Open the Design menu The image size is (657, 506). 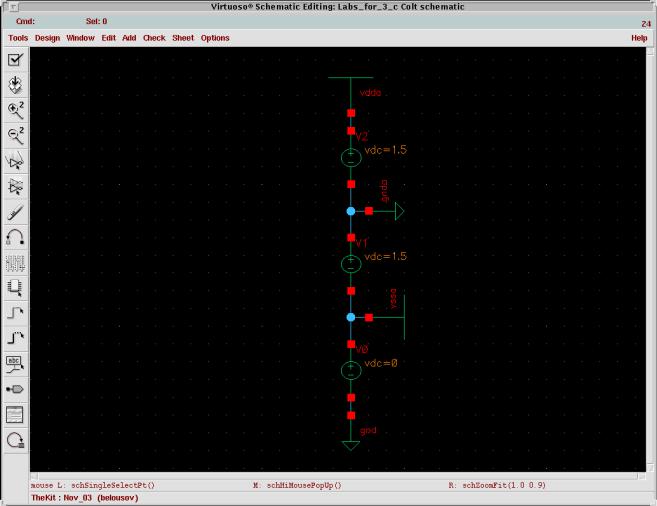click(47, 38)
